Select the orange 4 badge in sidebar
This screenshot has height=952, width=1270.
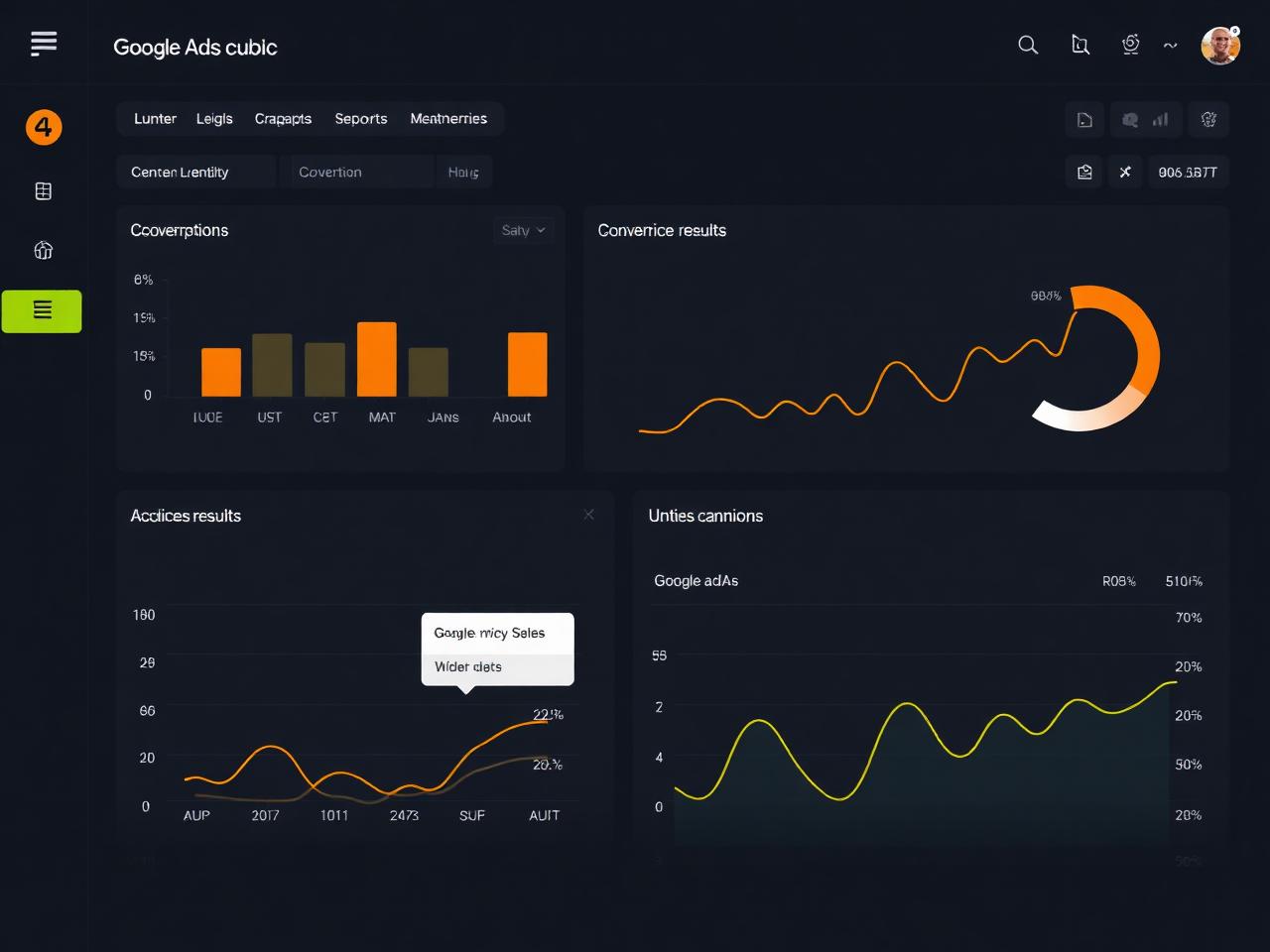click(44, 127)
